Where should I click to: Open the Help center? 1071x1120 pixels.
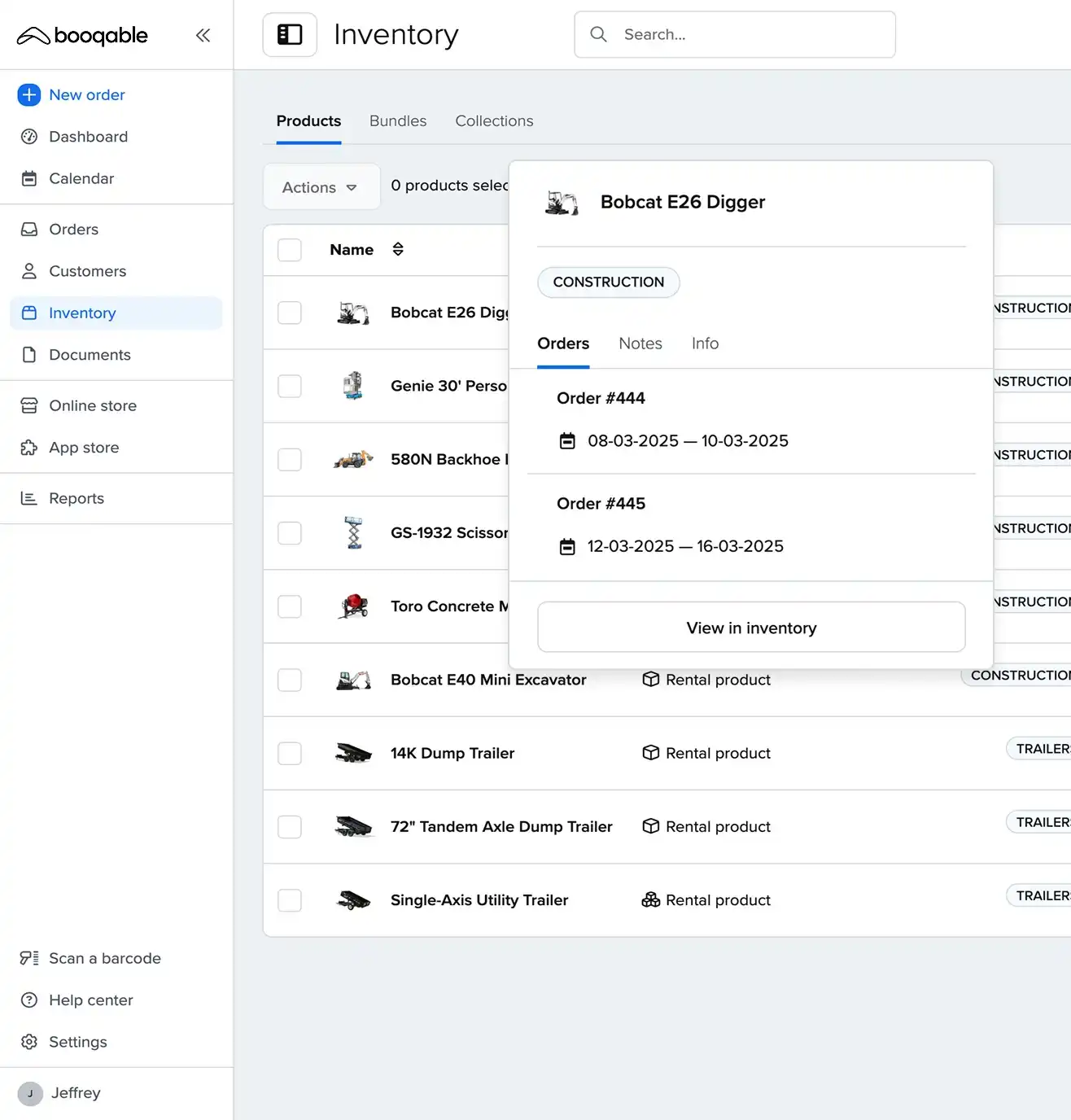[x=90, y=1000]
